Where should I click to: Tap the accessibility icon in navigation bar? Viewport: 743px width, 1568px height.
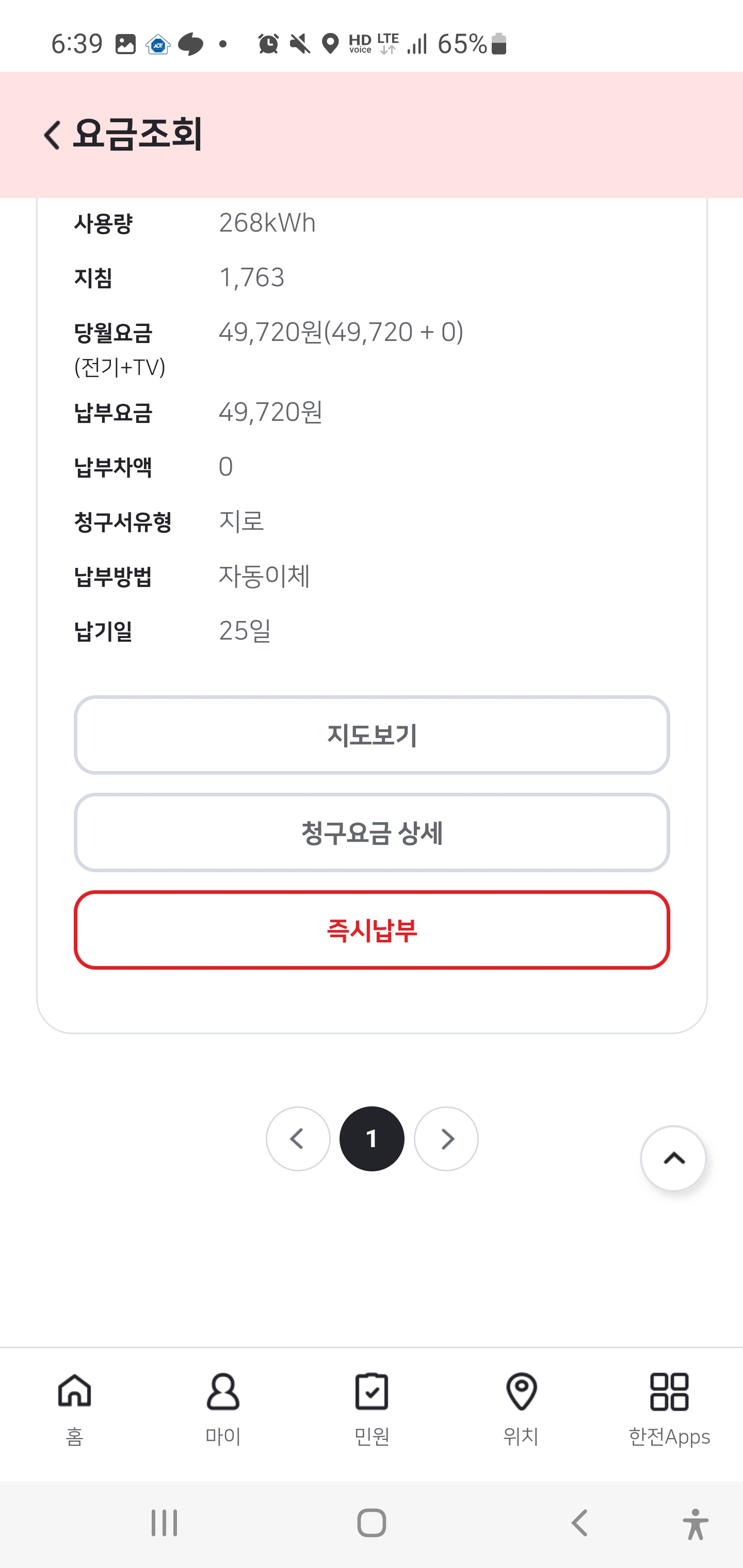tap(695, 1524)
